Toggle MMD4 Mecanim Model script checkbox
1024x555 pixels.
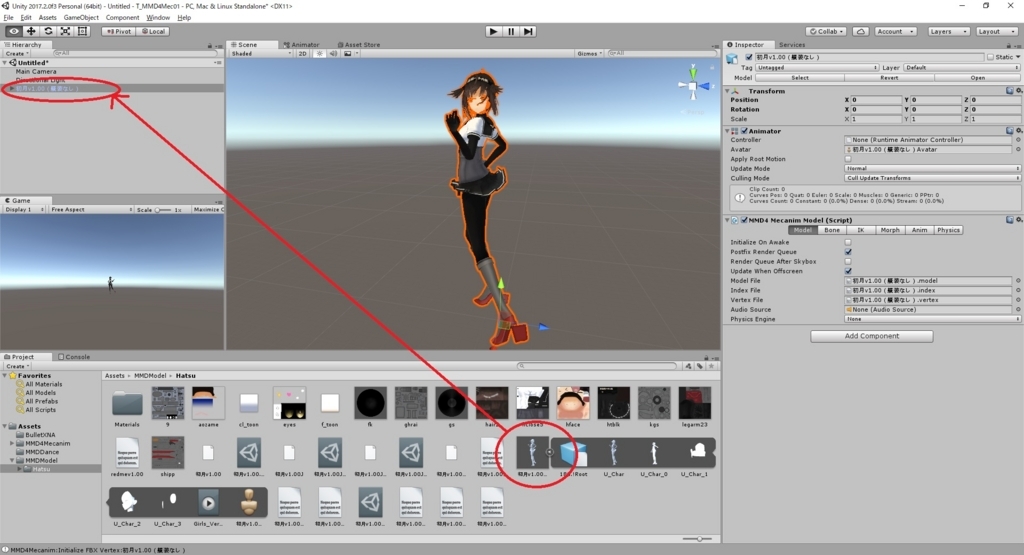tap(744, 220)
